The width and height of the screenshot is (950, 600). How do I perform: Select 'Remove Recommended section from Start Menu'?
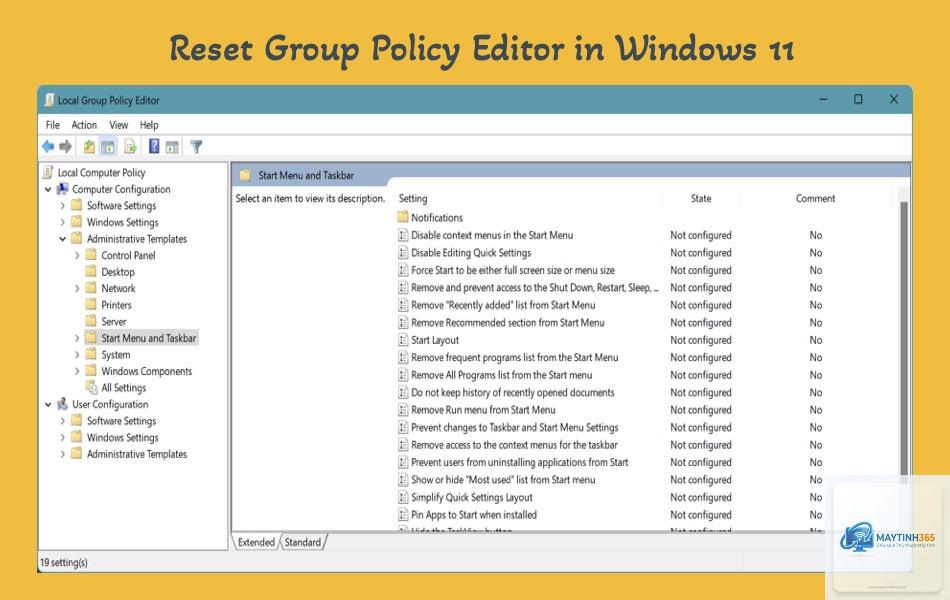(x=508, y=322)
